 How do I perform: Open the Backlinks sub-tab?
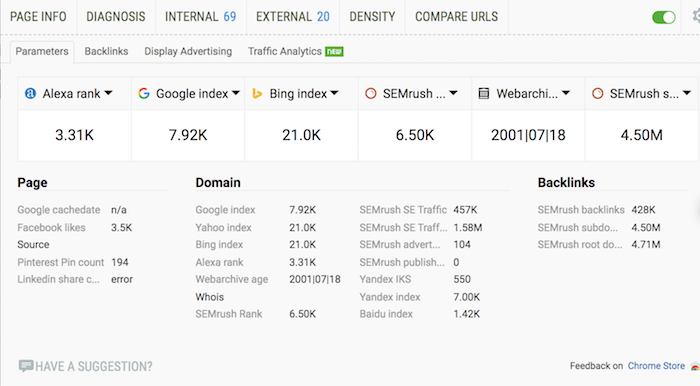(x=106, y=51)
